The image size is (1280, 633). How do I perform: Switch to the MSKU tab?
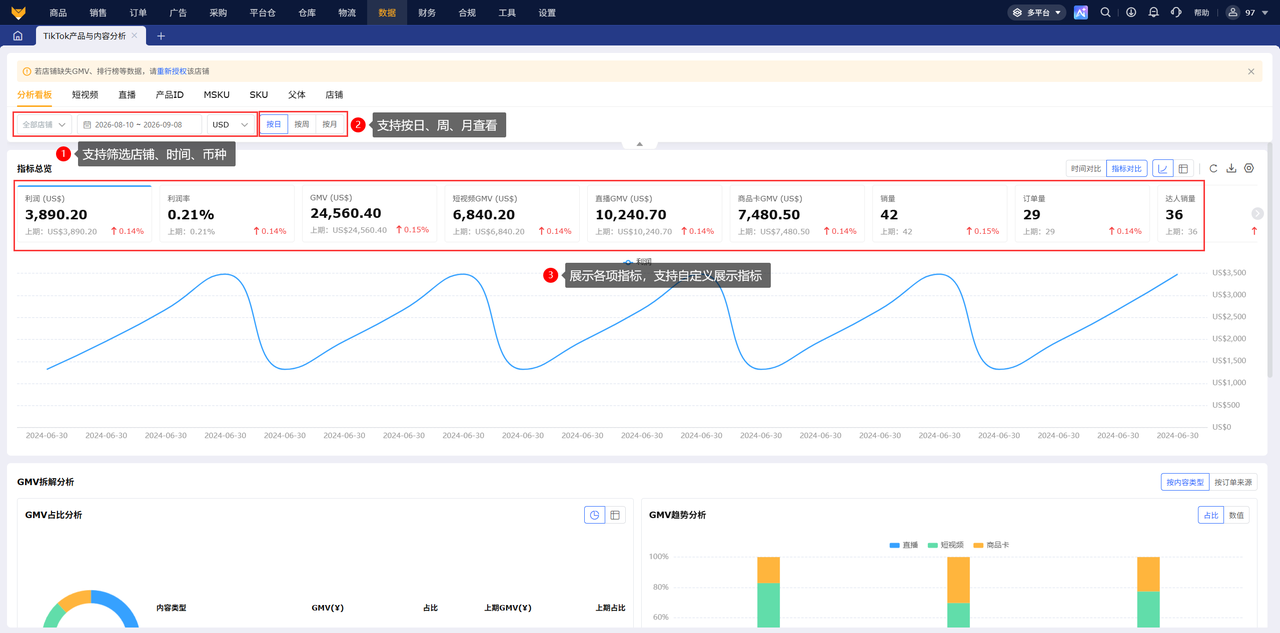click(217, 94)
